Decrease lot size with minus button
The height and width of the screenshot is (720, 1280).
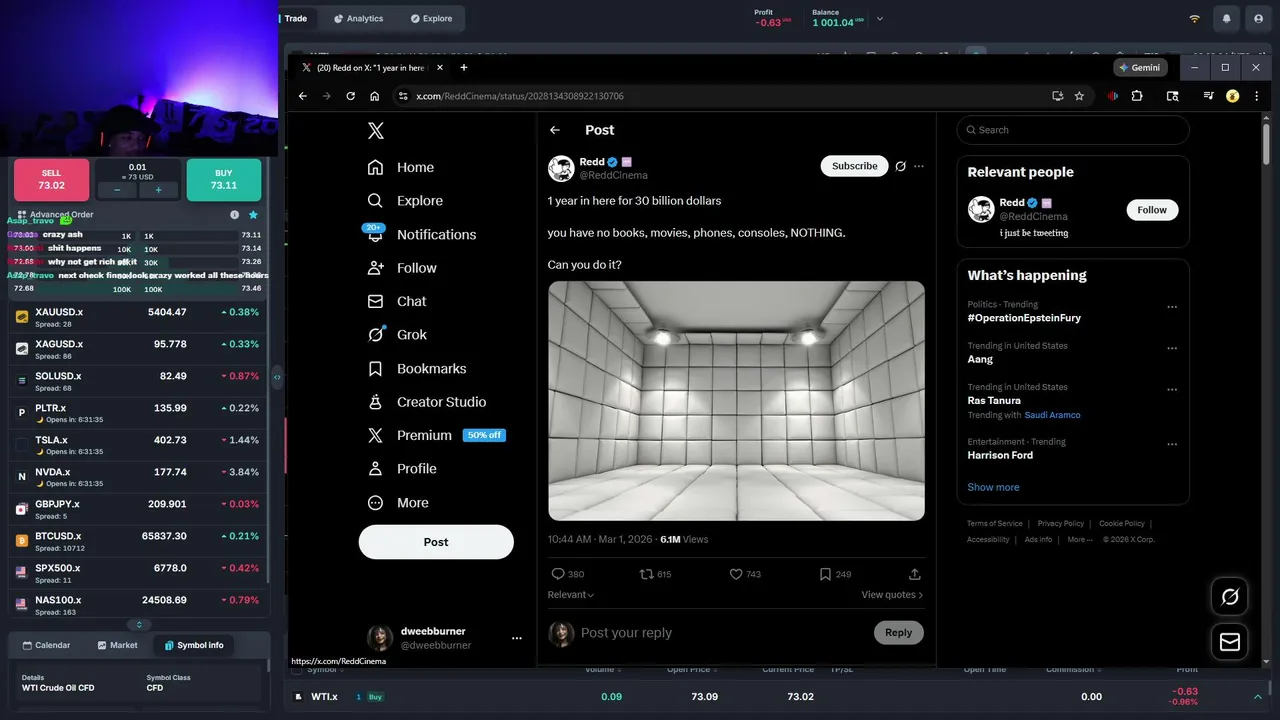(117, 190)
